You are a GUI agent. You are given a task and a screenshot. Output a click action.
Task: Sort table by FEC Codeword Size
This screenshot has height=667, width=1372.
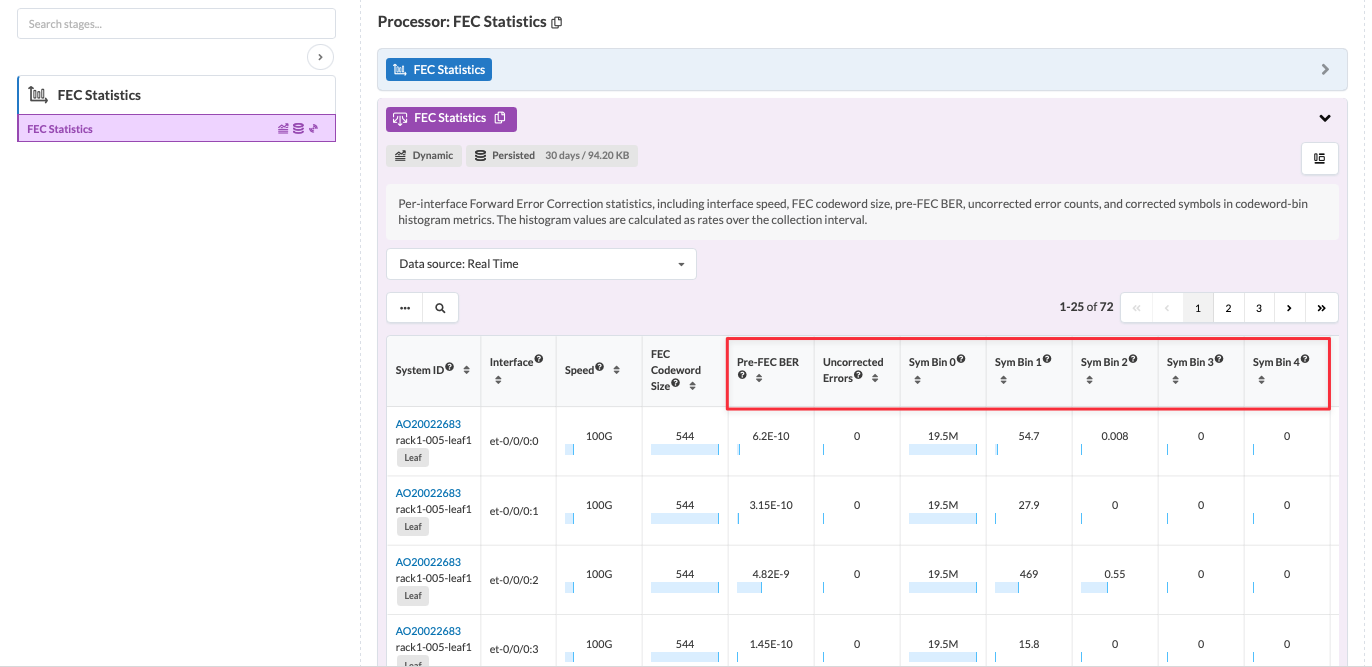click(693, 386)
